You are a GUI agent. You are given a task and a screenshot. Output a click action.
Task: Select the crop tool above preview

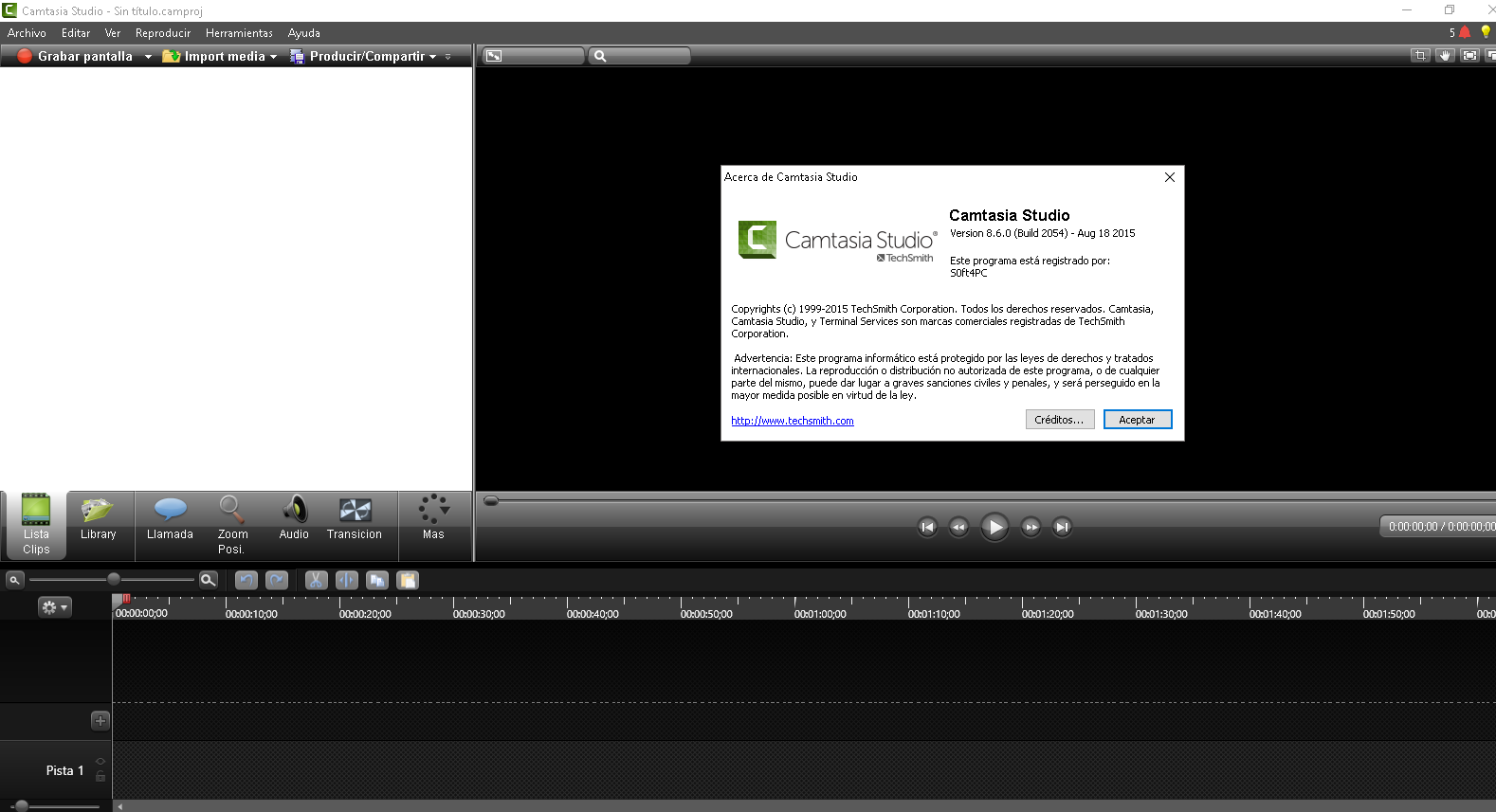coord(1420,56)
